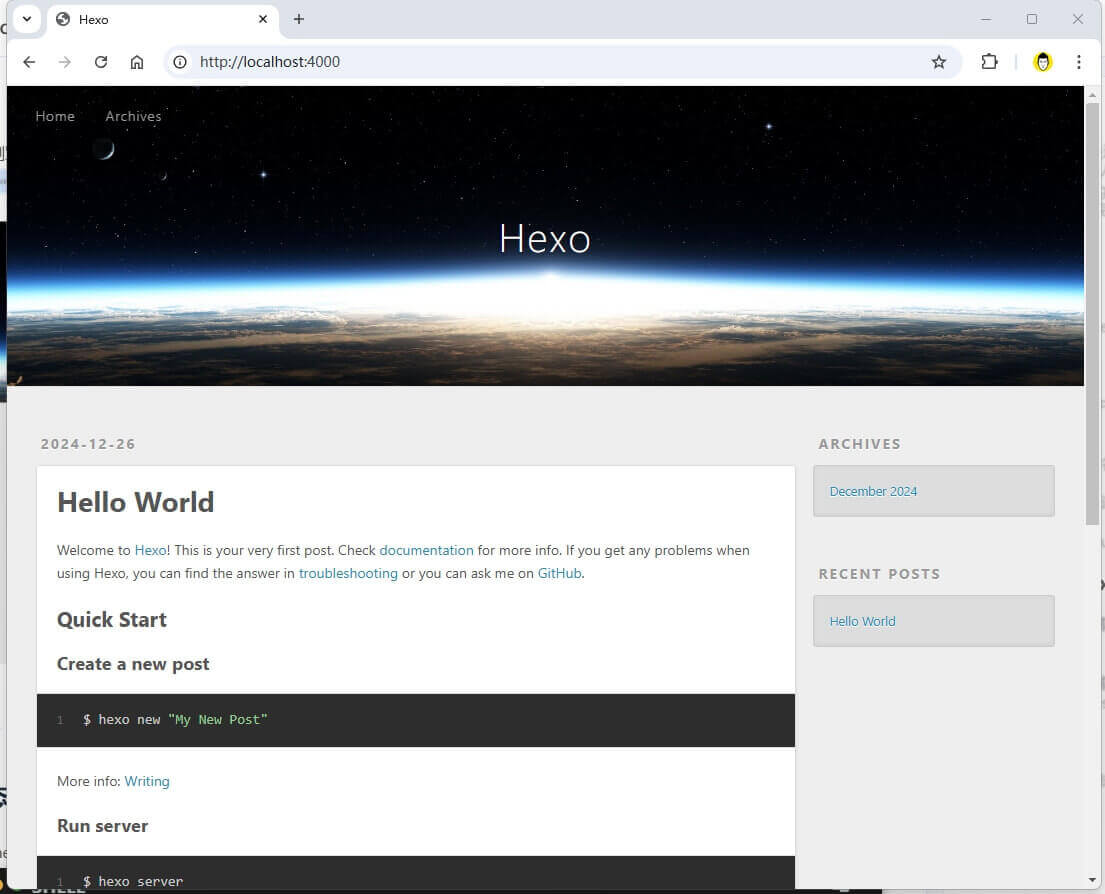
Task: View site information icon in address bar
Action: (180, 62)
